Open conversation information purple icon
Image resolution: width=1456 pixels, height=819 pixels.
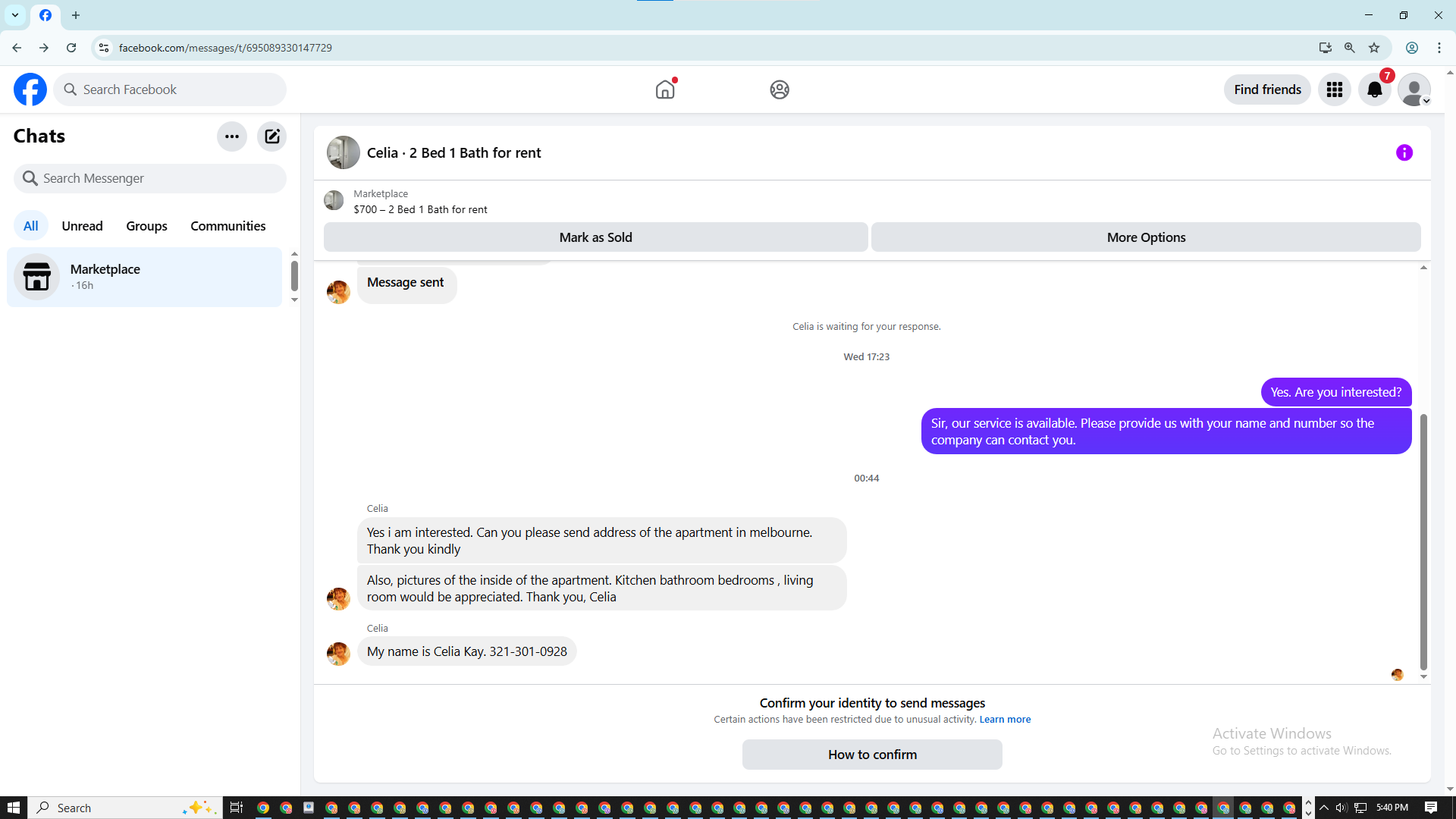pyautogui.click(x=1404, y=152)
